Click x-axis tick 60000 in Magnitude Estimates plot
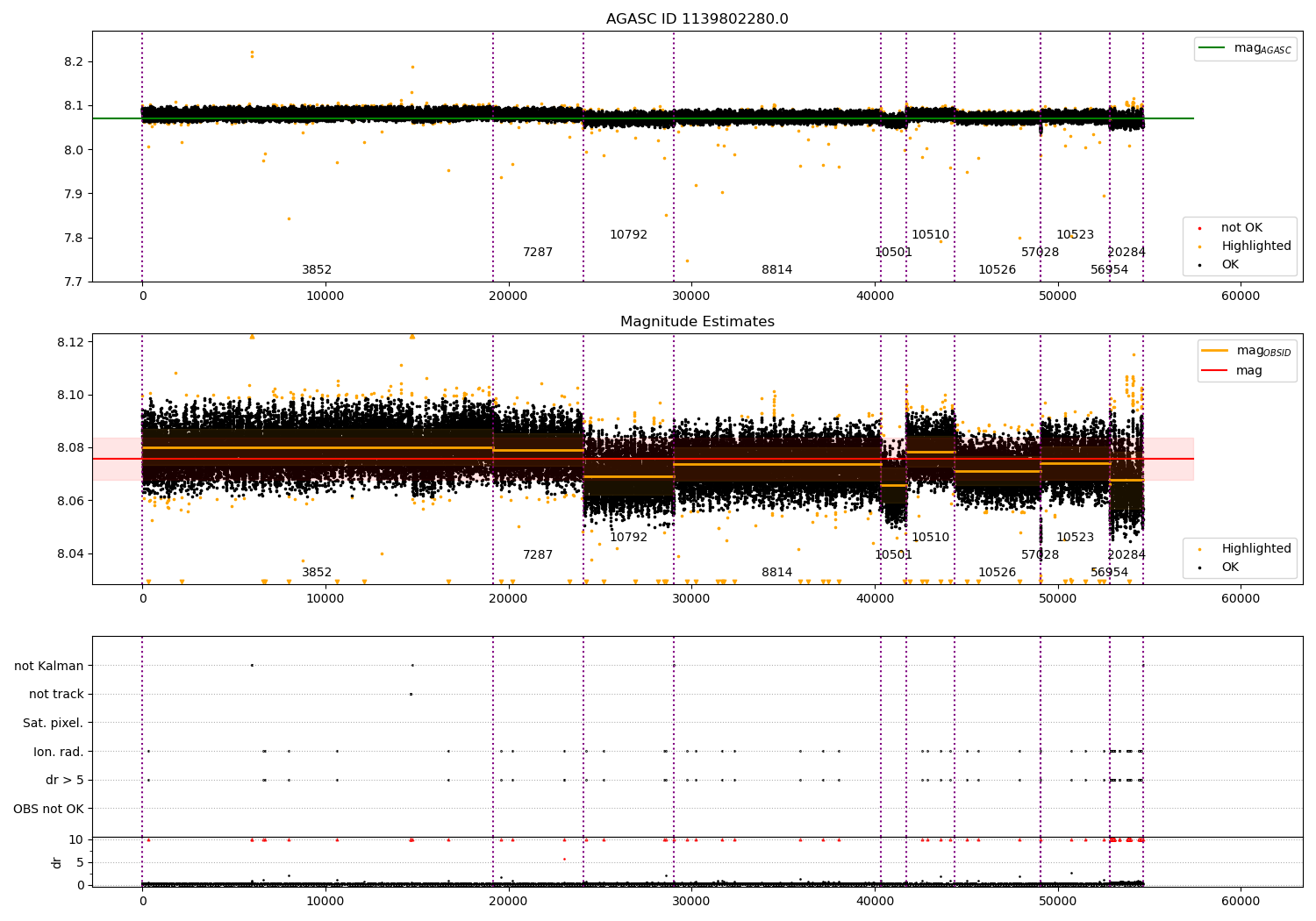 (x=1241, y=599)
